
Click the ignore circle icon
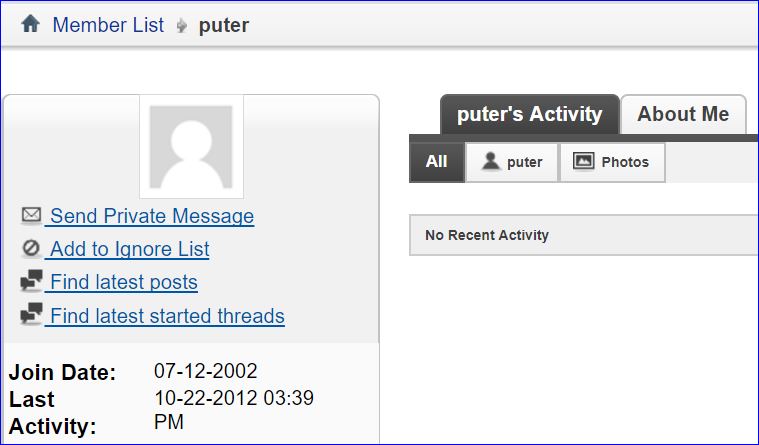pyautogui.click(x=31, y=249)
